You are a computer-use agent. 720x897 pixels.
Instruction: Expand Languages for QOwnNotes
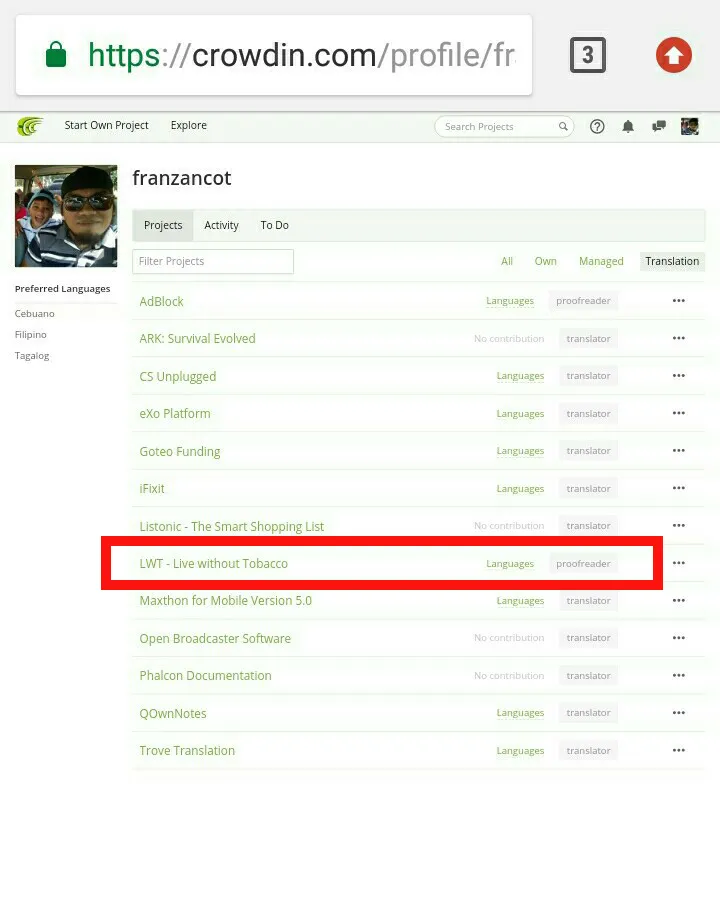(x=520, y=713)
